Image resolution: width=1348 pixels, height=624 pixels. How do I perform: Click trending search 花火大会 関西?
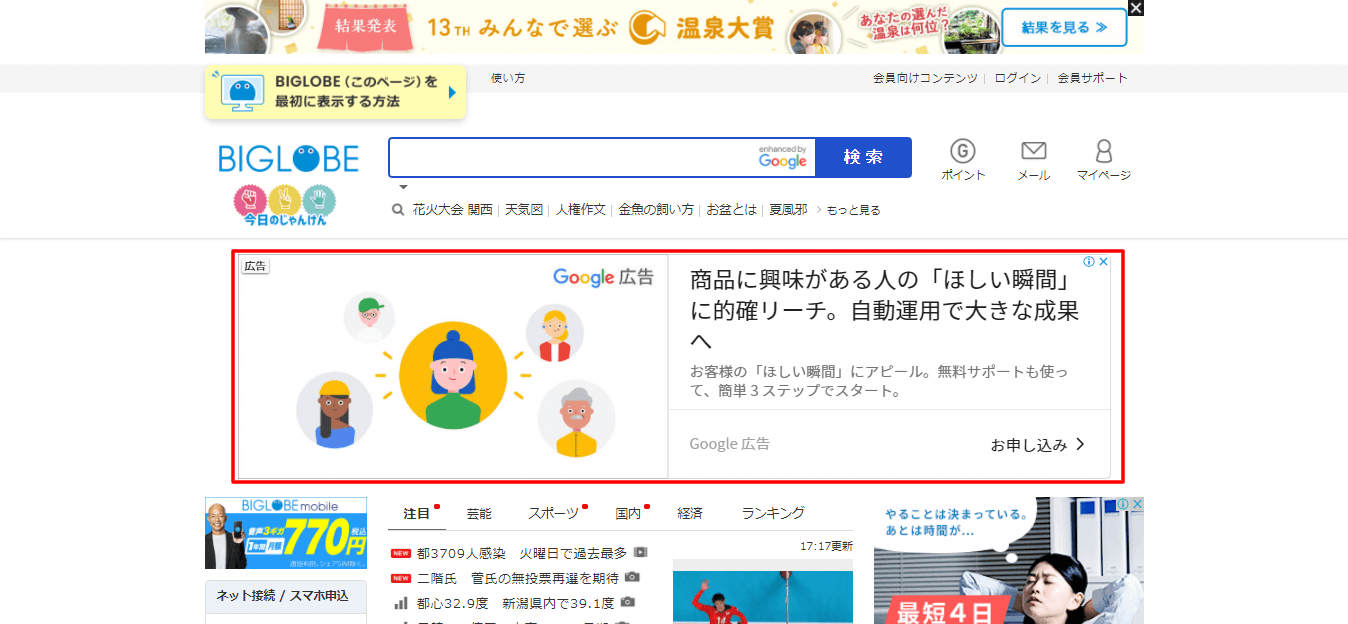(453, 210)
